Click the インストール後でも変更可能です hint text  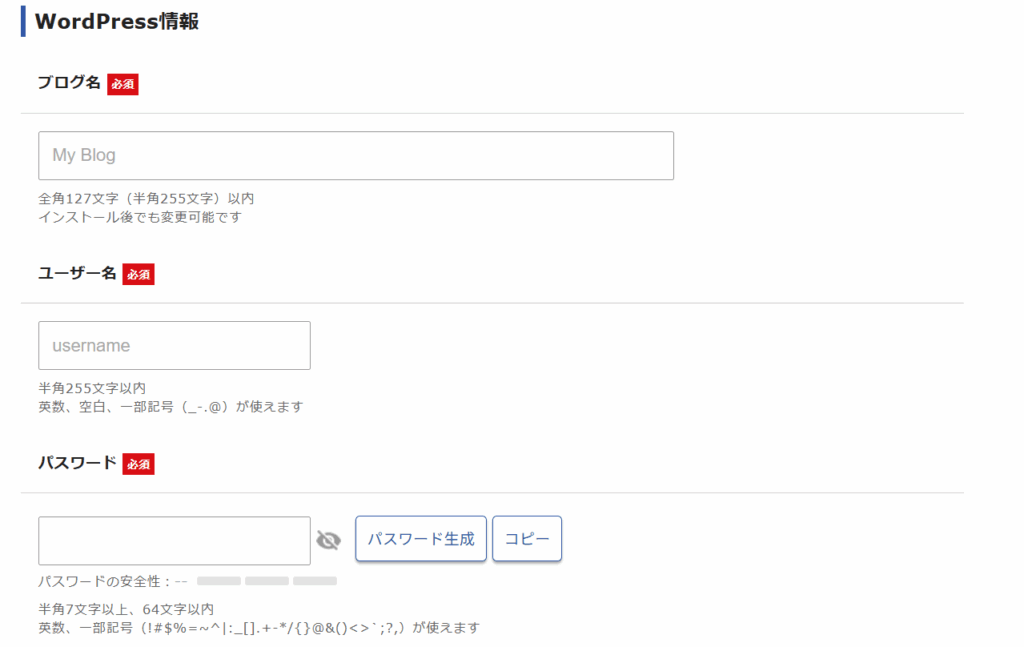click(x=140, y=217)
